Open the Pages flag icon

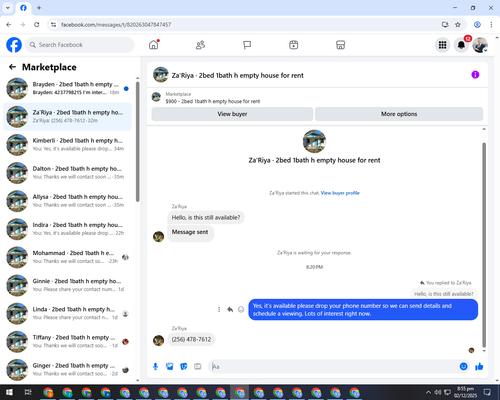(x=247, y=45)
